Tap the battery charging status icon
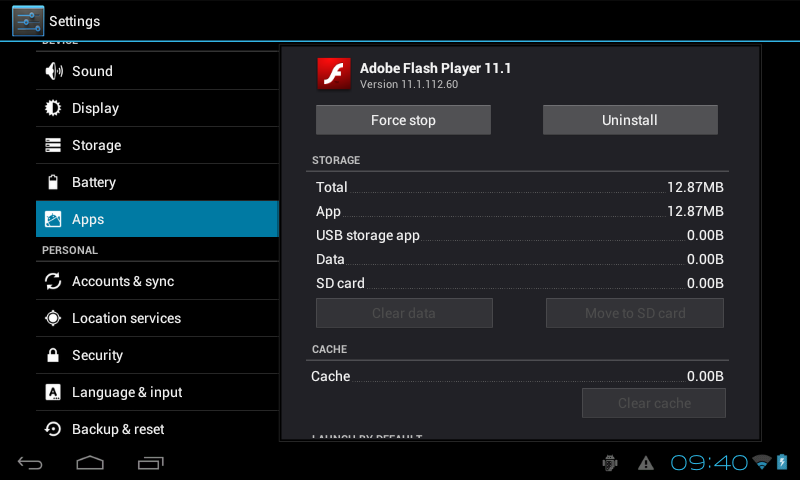Viewport: 800px width, 480px height. (782, 462)
